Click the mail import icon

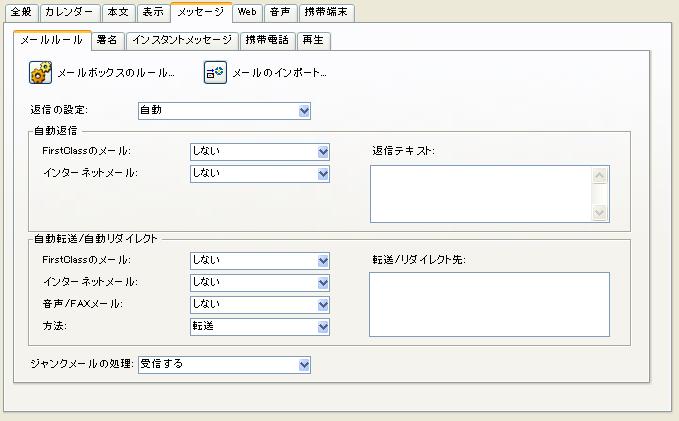coord(215,72)
